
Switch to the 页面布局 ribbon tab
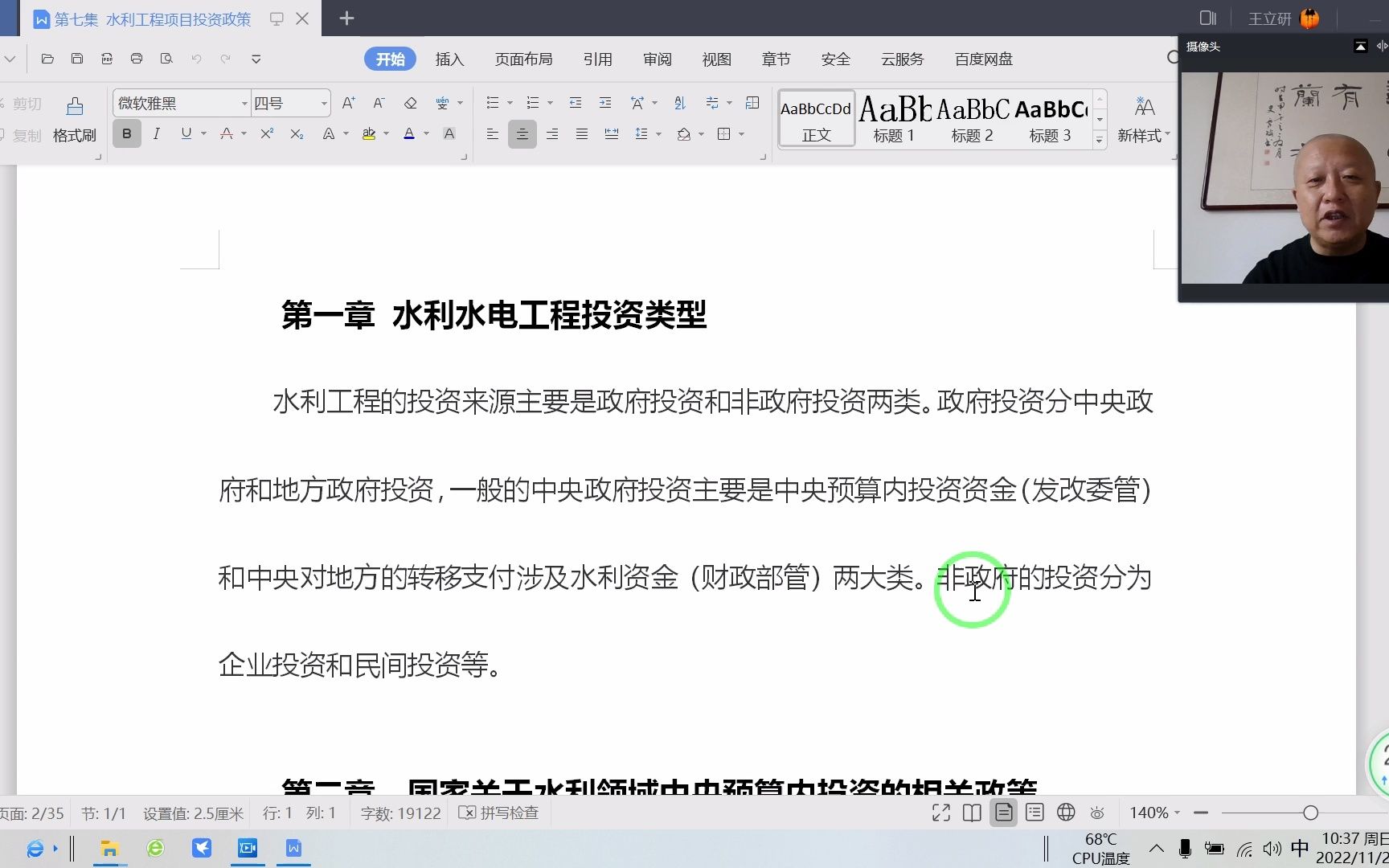523,59
